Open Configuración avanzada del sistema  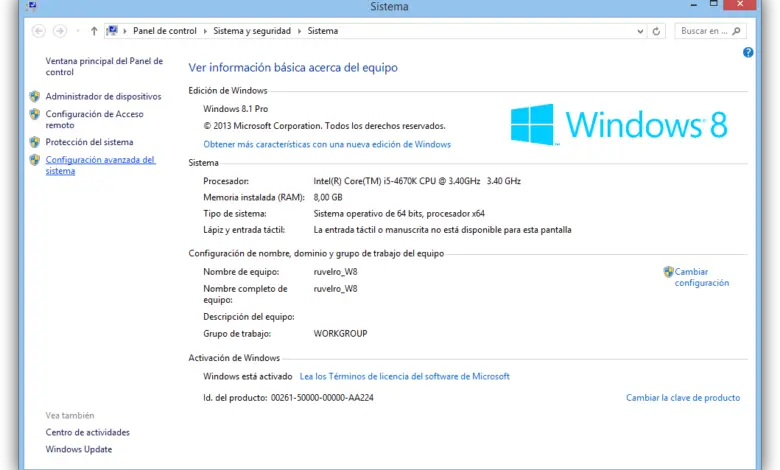[100, 165]
